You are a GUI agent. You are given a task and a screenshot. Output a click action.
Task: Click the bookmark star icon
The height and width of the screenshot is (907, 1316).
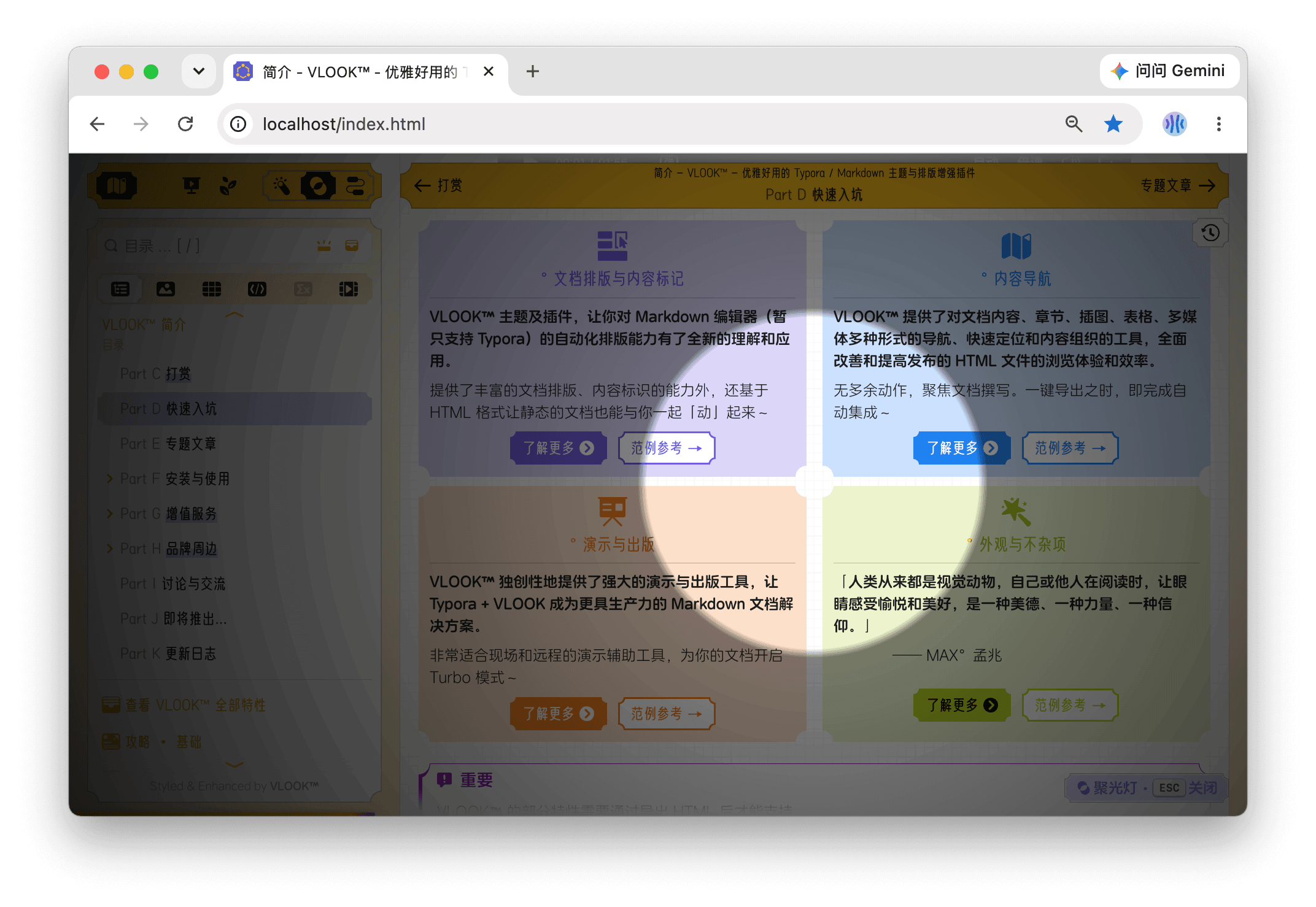tap(1113, 124)
